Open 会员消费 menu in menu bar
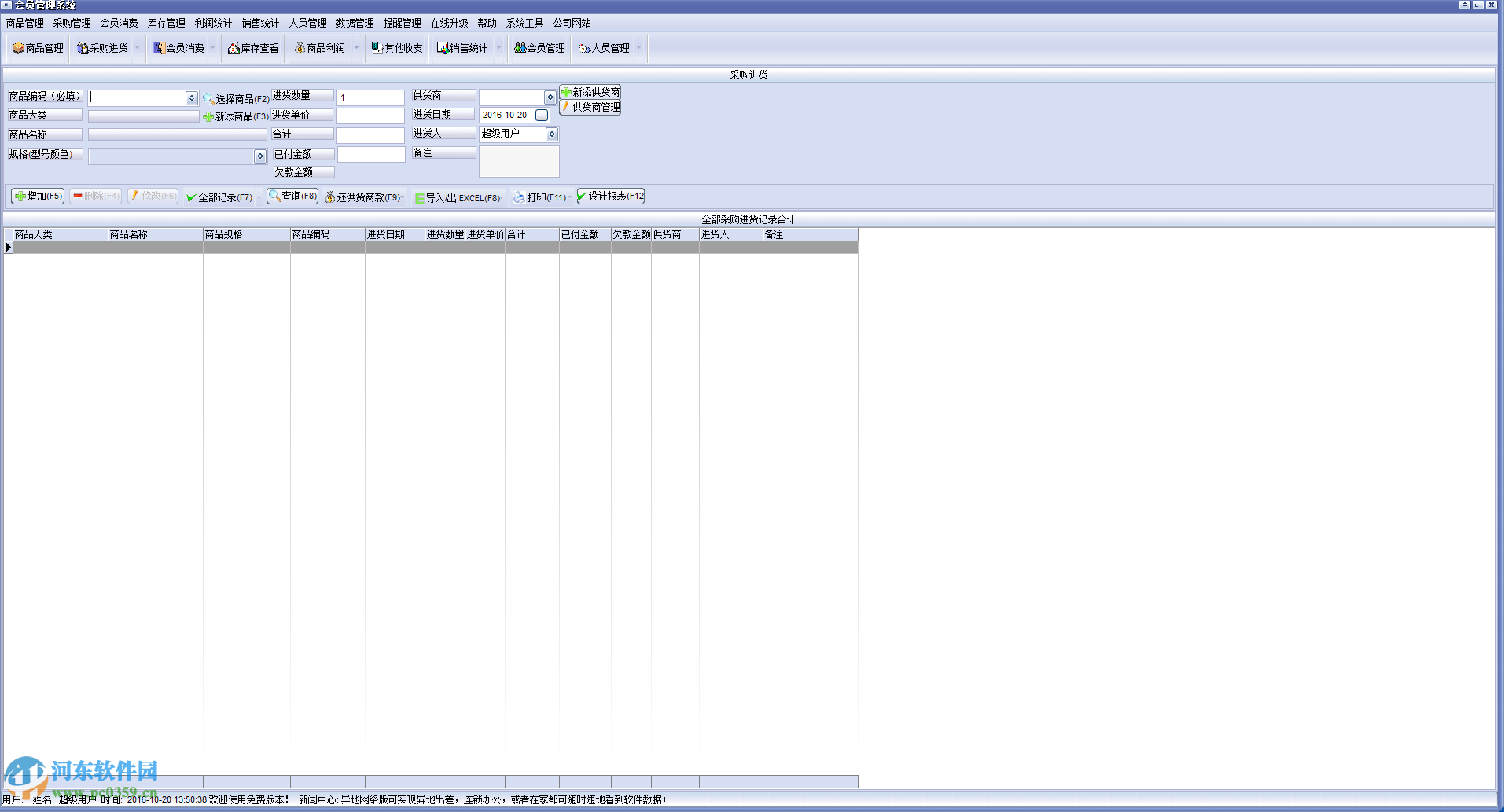This screenshot has width=1504, height=812. pyautogui.click(x=120, y=23)
